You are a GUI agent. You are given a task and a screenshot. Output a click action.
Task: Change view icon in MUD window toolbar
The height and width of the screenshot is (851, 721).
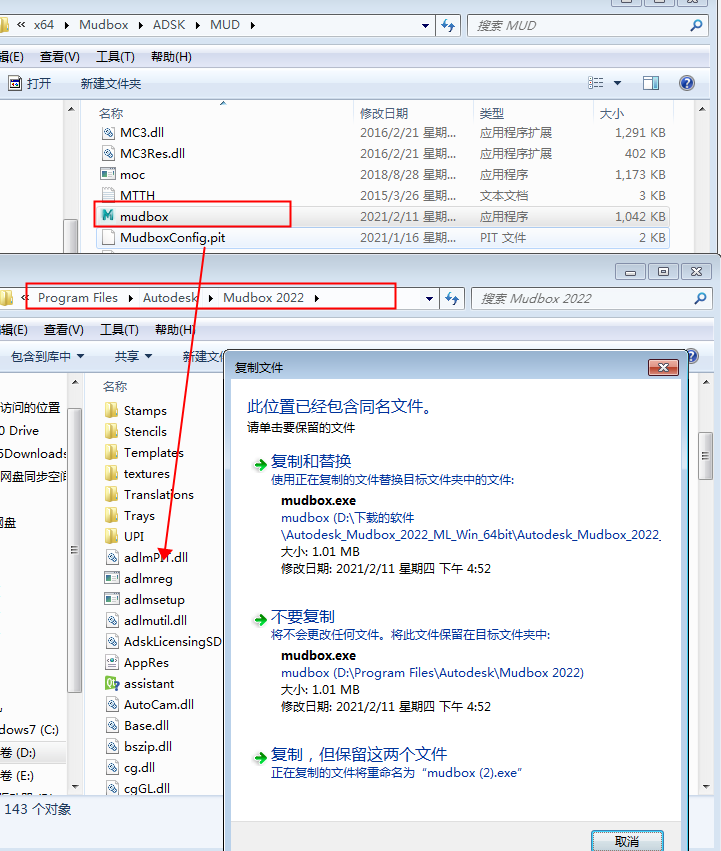[x=596, y=83]
